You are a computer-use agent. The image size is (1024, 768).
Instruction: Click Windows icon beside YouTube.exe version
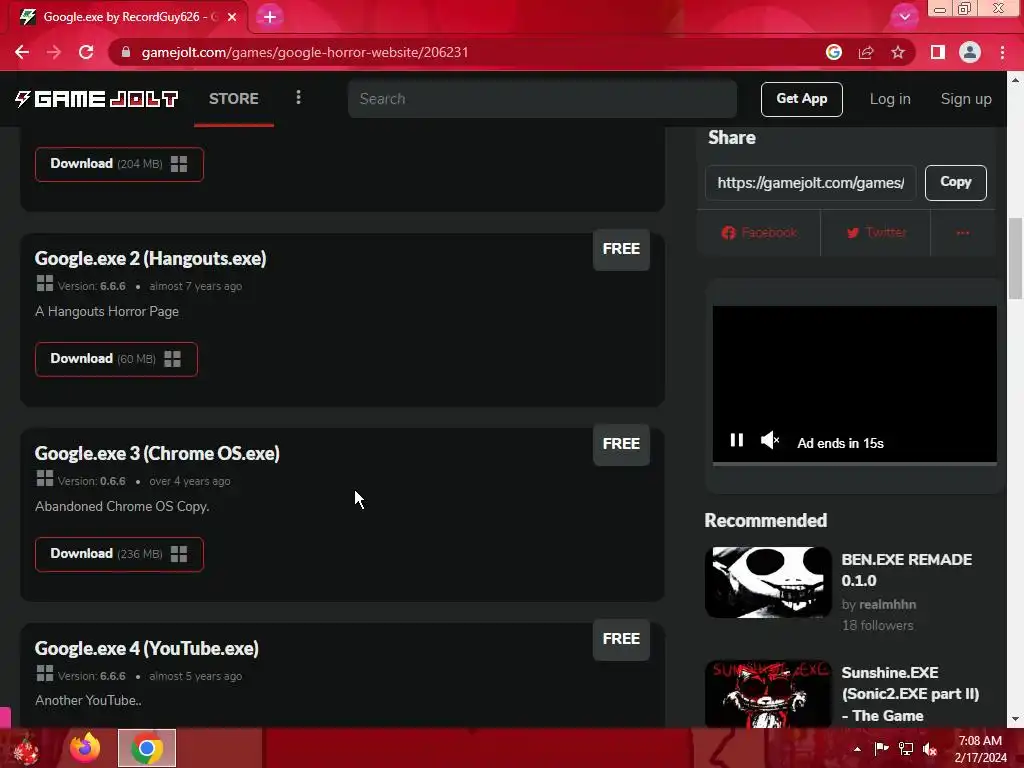(x=45, y=673)
